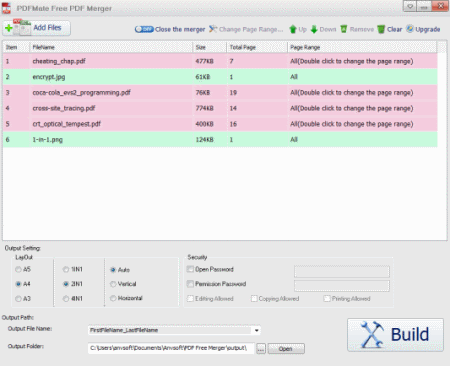The image size is (450, 366).
Task: Click the Build button
Action: (395, 335)
